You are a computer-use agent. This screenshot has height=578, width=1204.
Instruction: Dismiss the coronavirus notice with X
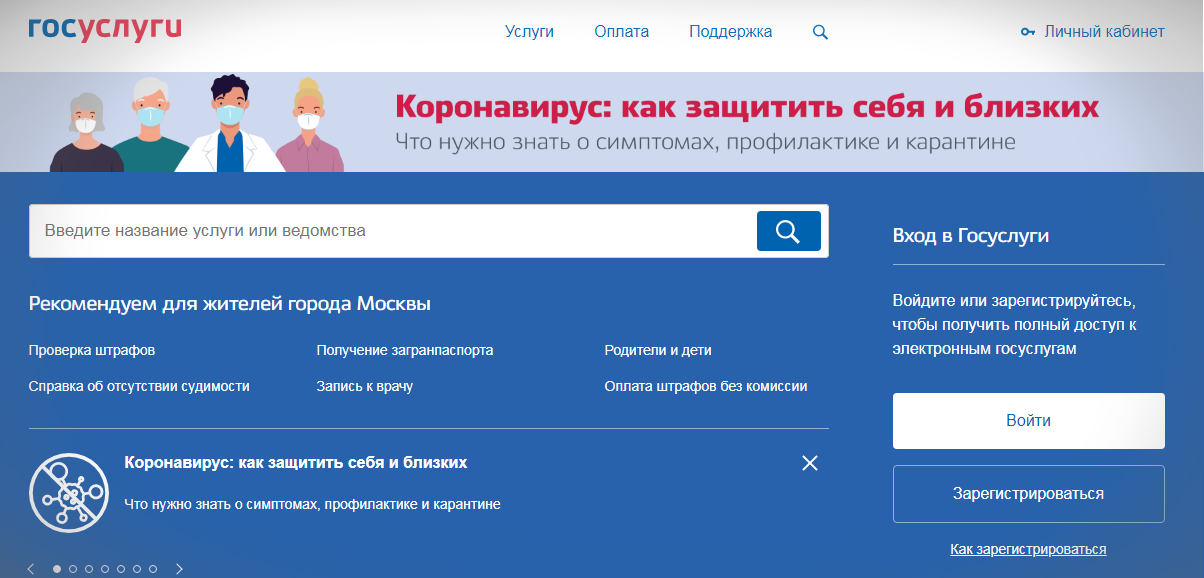click(810, 463)
